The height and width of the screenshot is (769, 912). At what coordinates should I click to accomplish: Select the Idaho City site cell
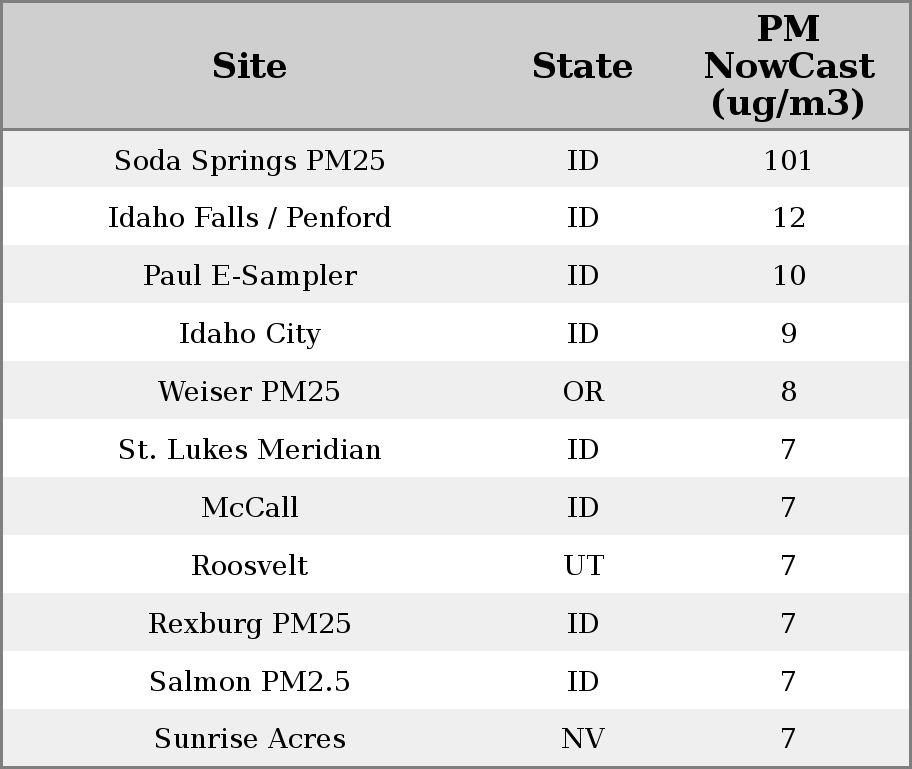click(x=249, y=334)
